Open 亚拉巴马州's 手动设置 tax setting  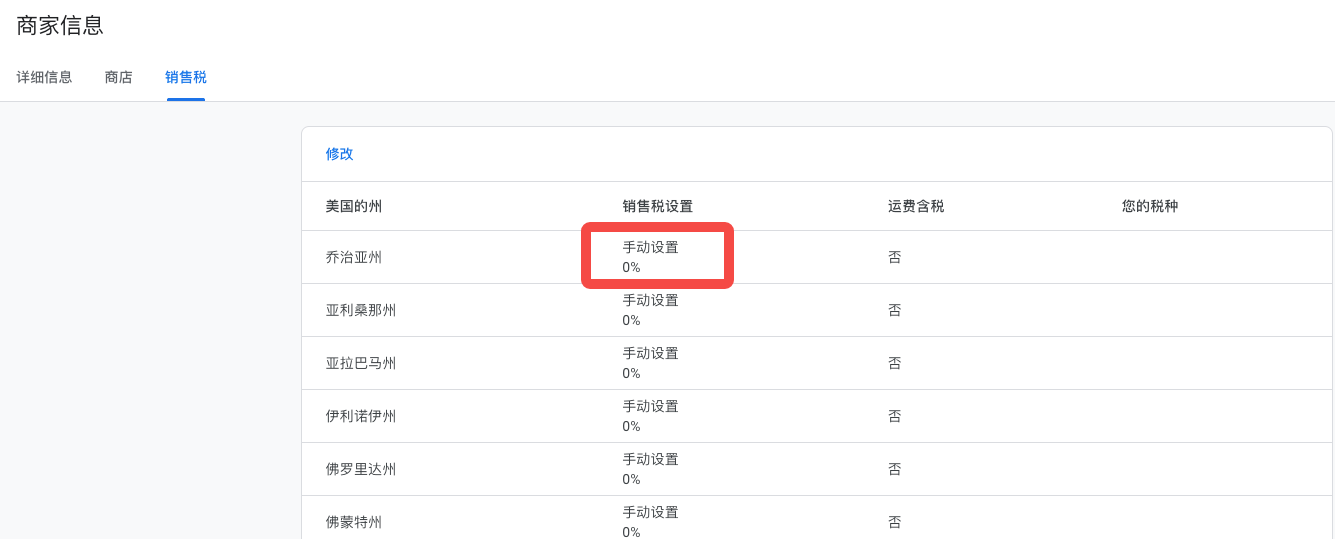650,353
